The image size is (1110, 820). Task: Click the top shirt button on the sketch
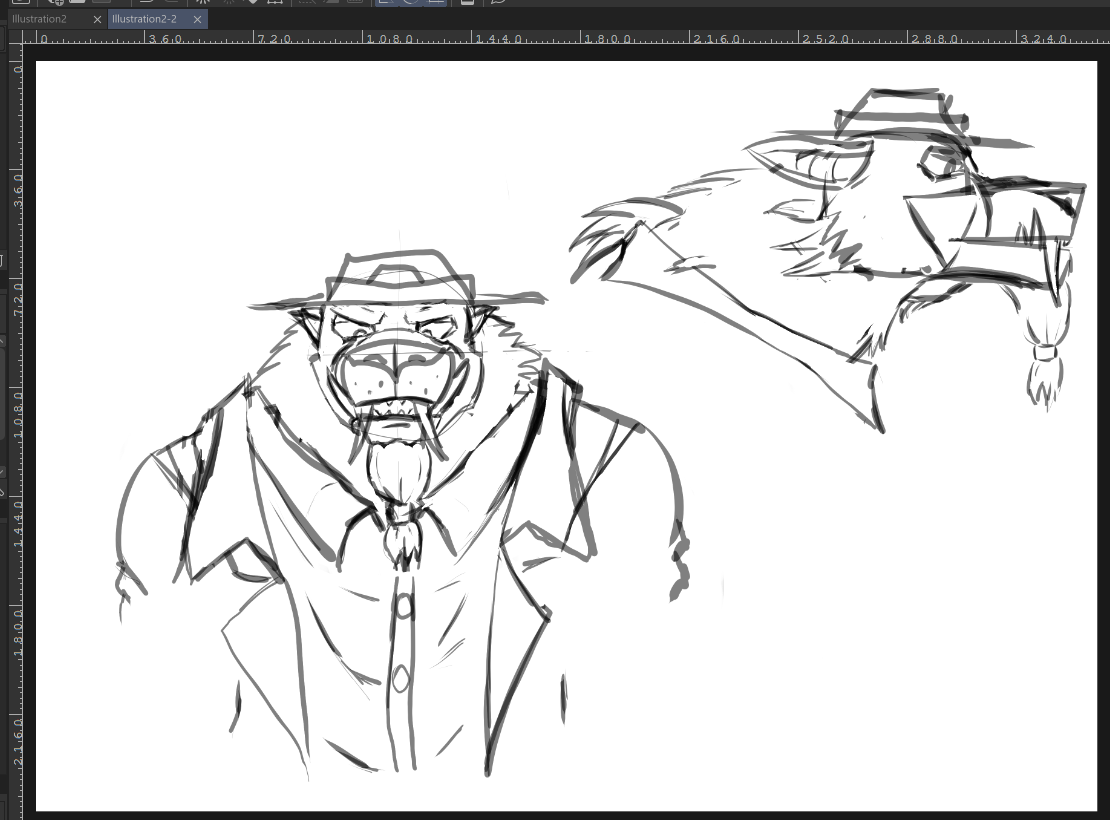tap(403, 606)
